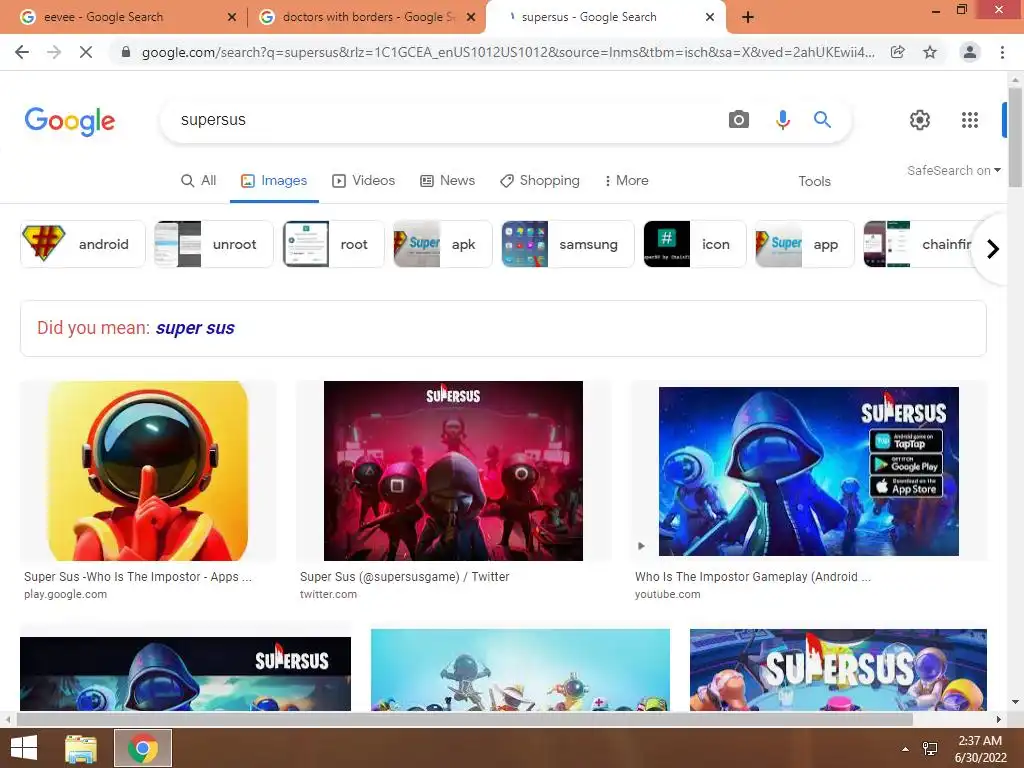Click the horizontal page scrollbar
1024x768 pixels.
pyautogui.click(x=464, y=719)
